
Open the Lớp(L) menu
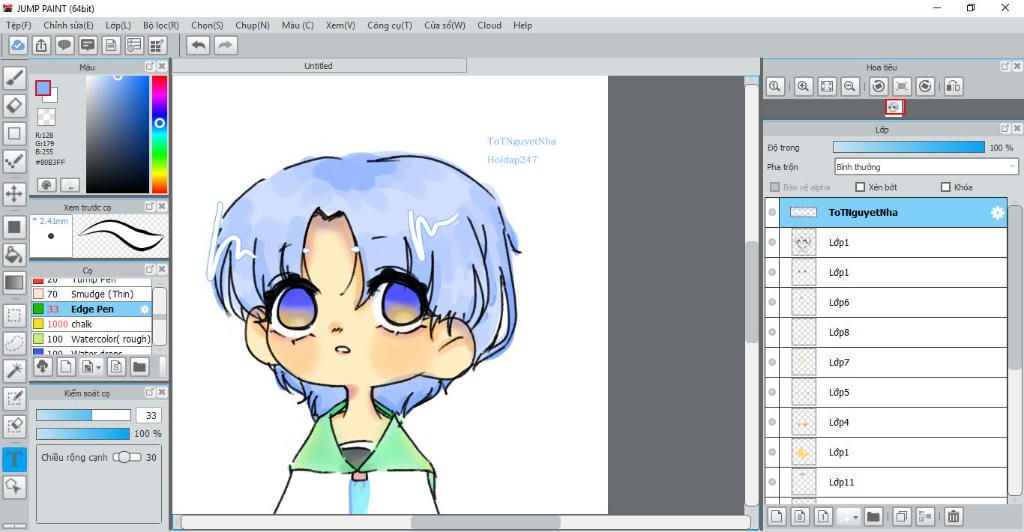coord(118,25)
